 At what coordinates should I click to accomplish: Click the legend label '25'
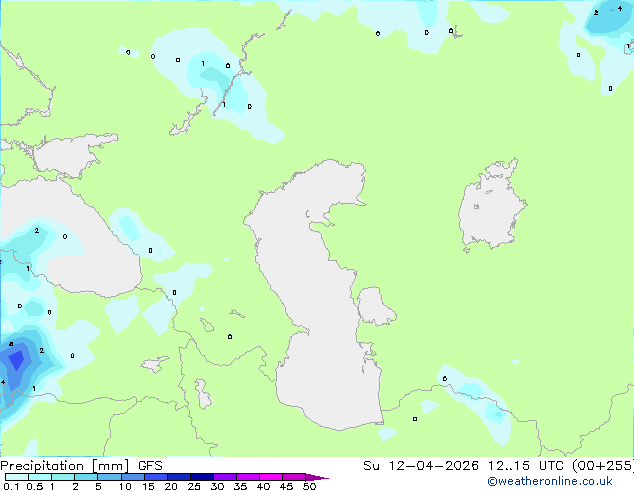(x=194, y=486)
